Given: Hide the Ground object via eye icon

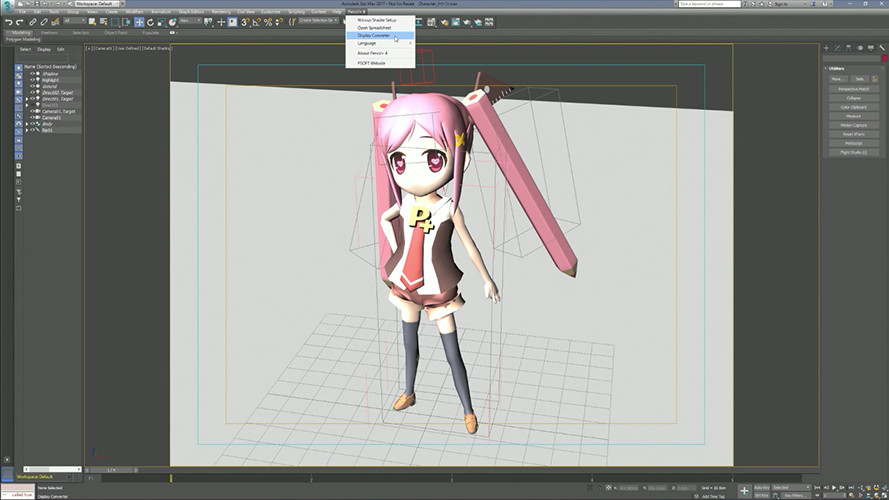Looking at the screenshot, I should [32, 86].
